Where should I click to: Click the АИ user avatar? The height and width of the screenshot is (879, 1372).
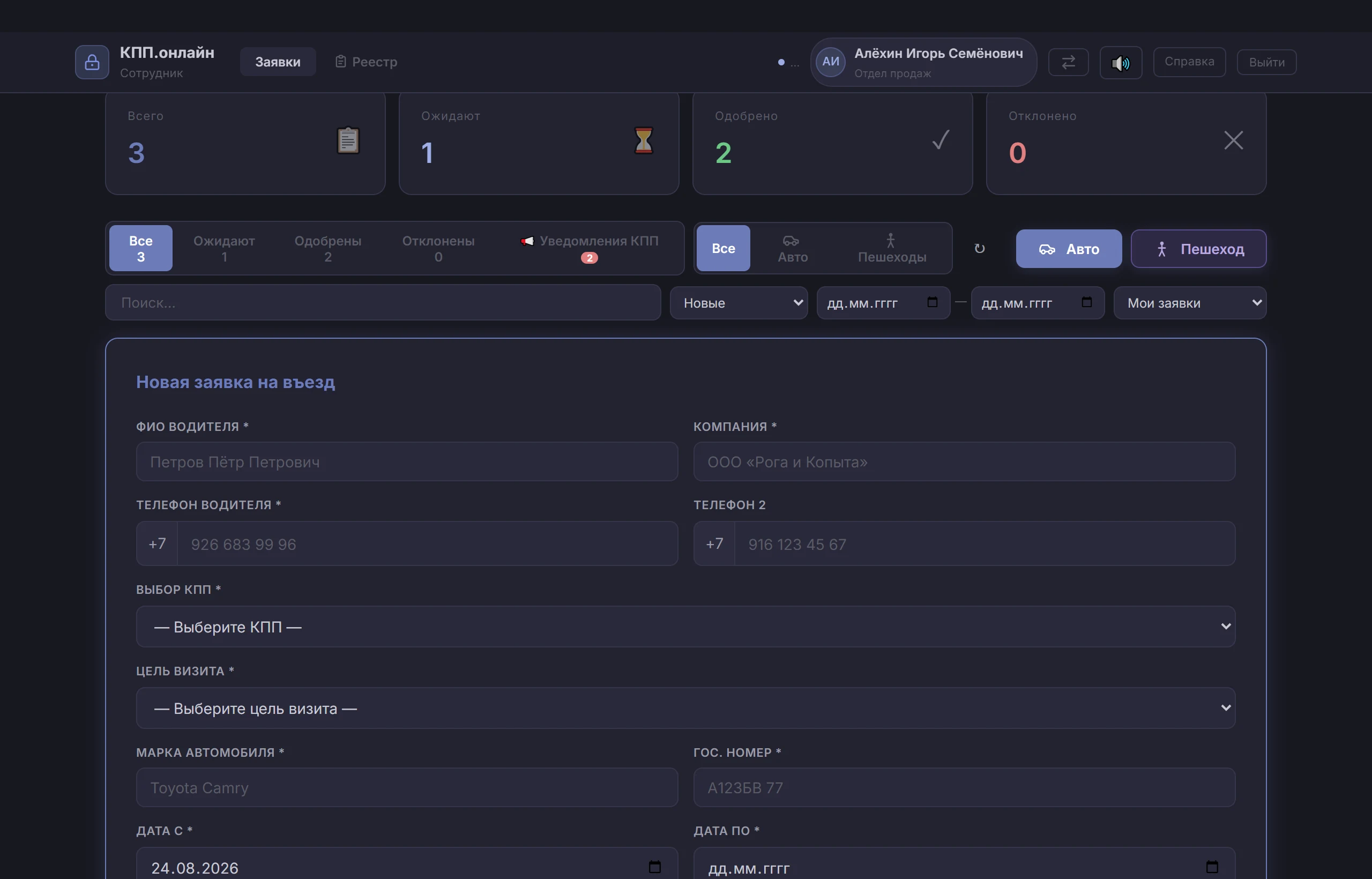click(x=830, y=62)
